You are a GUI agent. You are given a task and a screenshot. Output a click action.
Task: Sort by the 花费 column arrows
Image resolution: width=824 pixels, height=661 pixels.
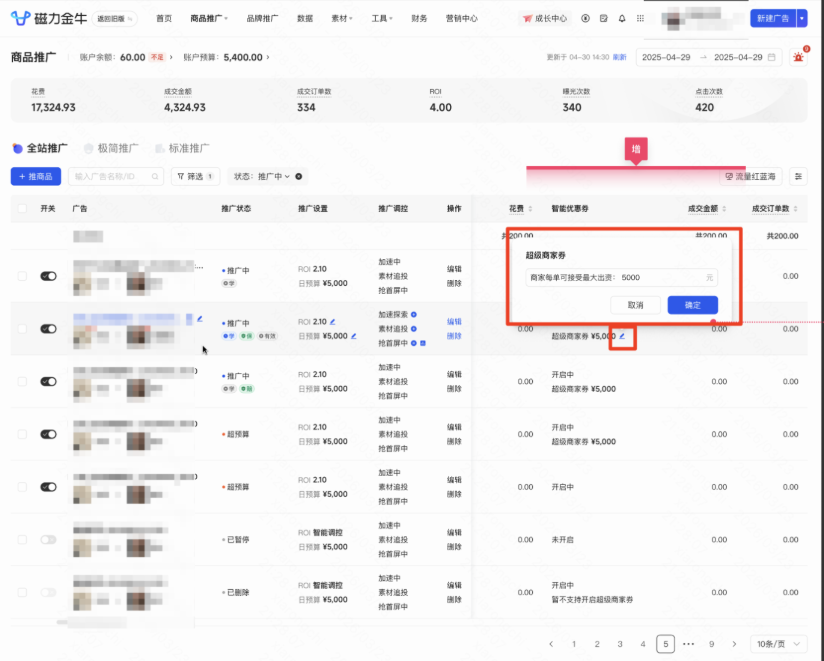coord(530,209)
